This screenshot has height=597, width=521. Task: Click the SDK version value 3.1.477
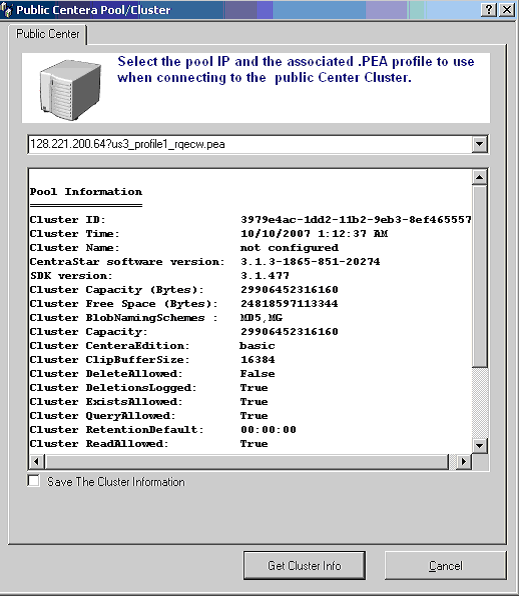(265, 276)
